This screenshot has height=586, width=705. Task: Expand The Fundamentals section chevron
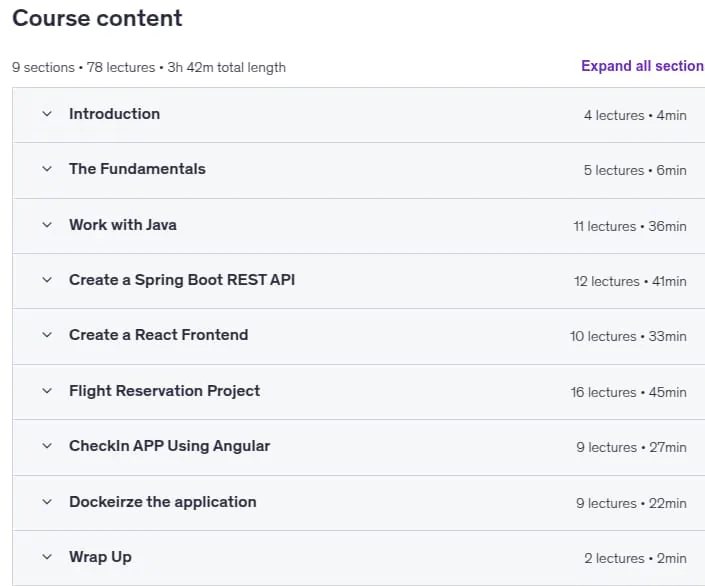tap(47, 169)
